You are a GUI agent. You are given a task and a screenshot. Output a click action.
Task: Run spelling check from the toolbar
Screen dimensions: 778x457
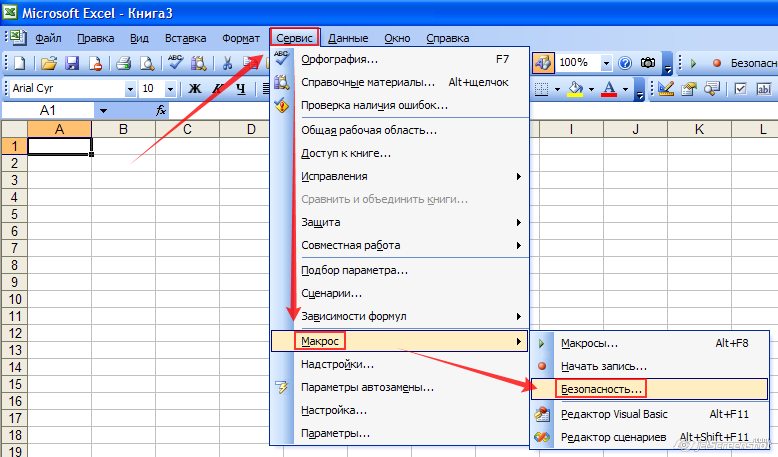(175, 62)
